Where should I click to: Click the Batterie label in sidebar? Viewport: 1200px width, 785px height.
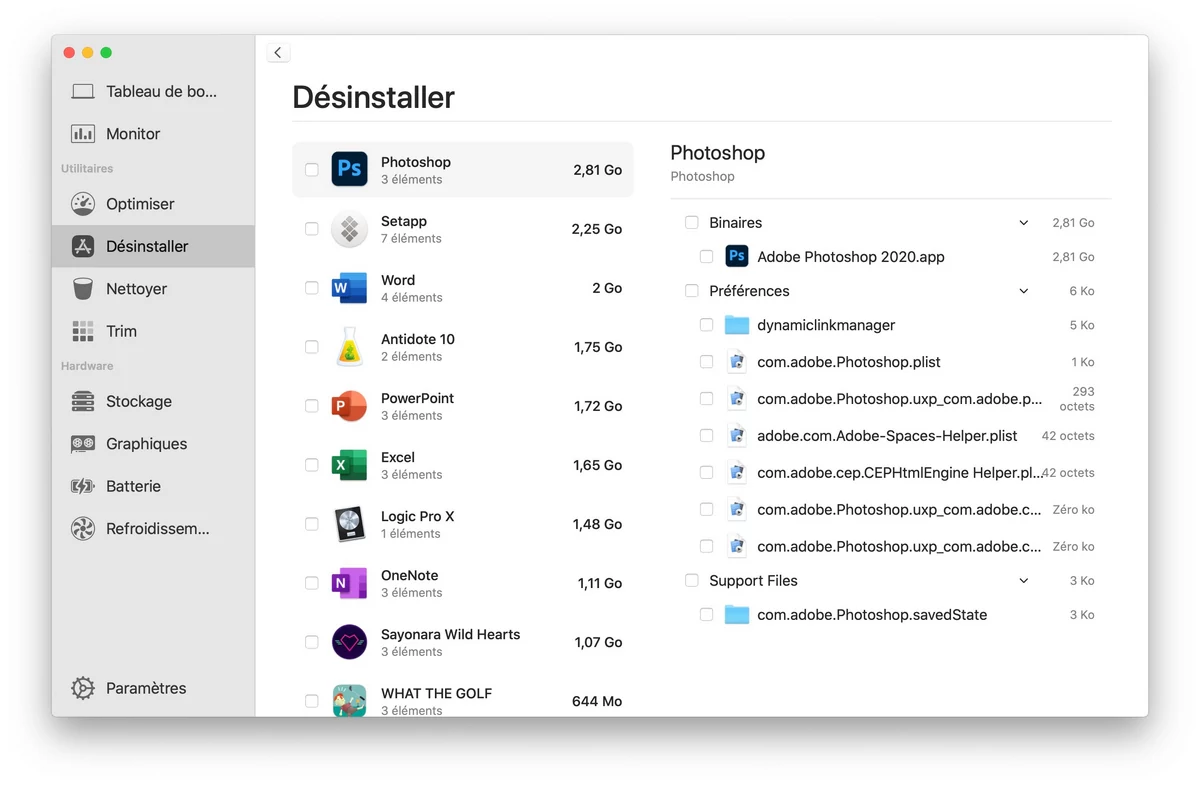(133, 486)
